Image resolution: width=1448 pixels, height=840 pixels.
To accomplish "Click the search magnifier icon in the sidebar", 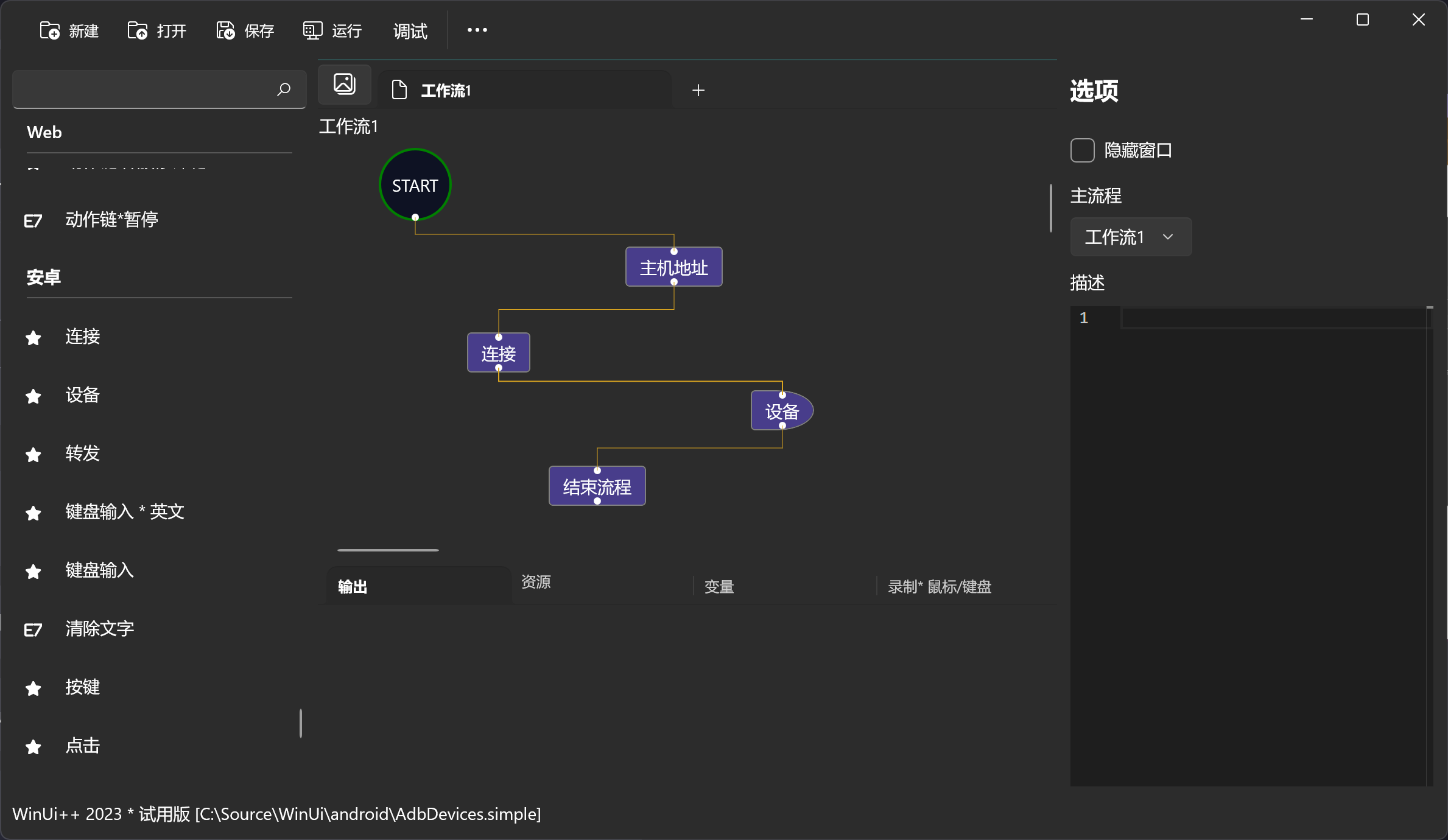I will [x=284, y=89].
